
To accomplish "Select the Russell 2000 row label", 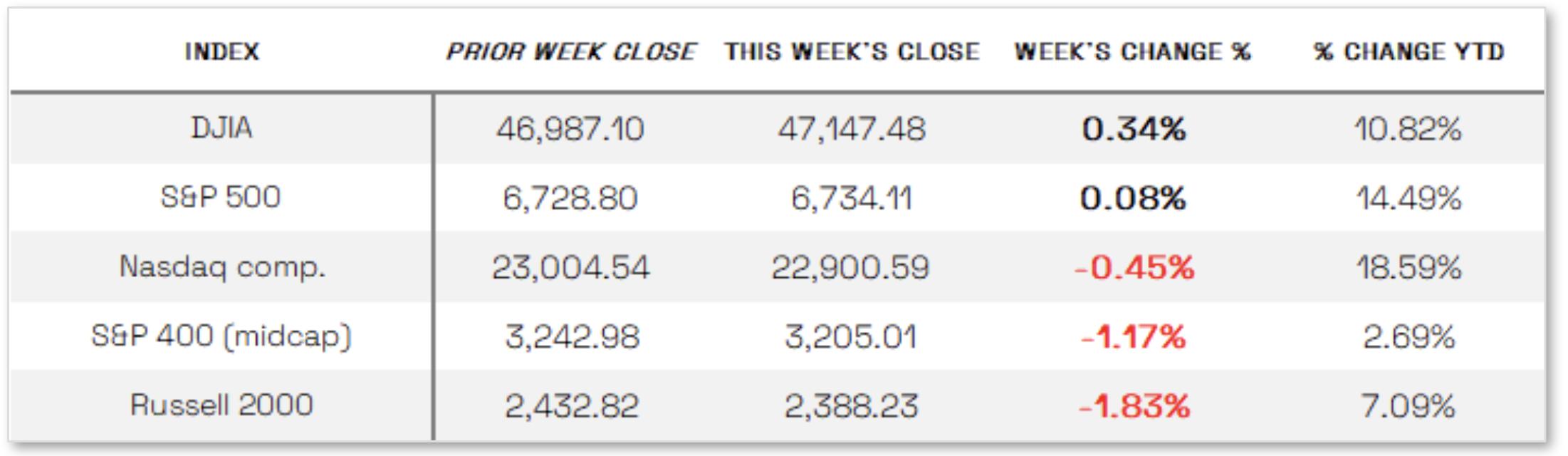I will [x=221, y=405].
